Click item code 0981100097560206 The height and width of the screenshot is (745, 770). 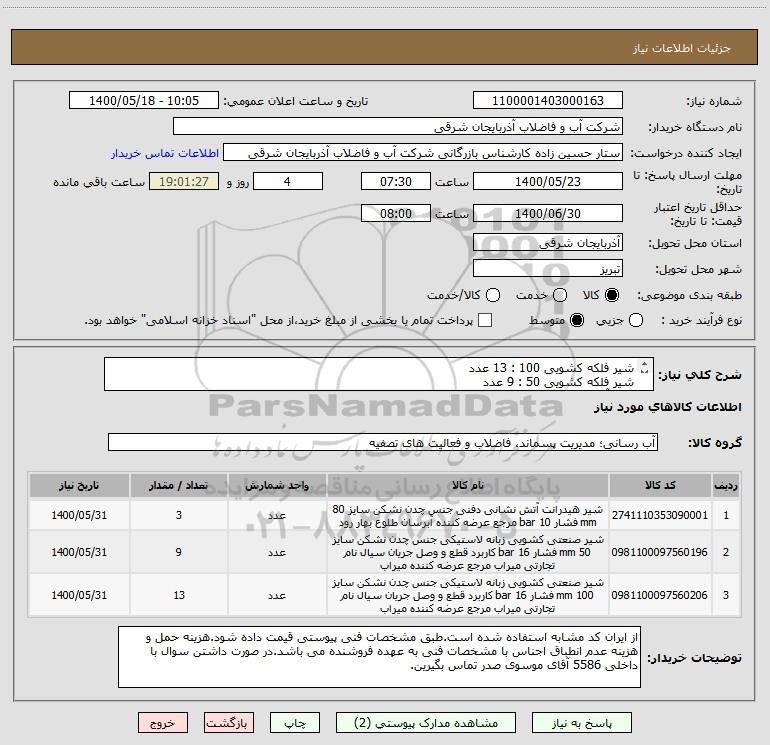[x=660, y=595]
